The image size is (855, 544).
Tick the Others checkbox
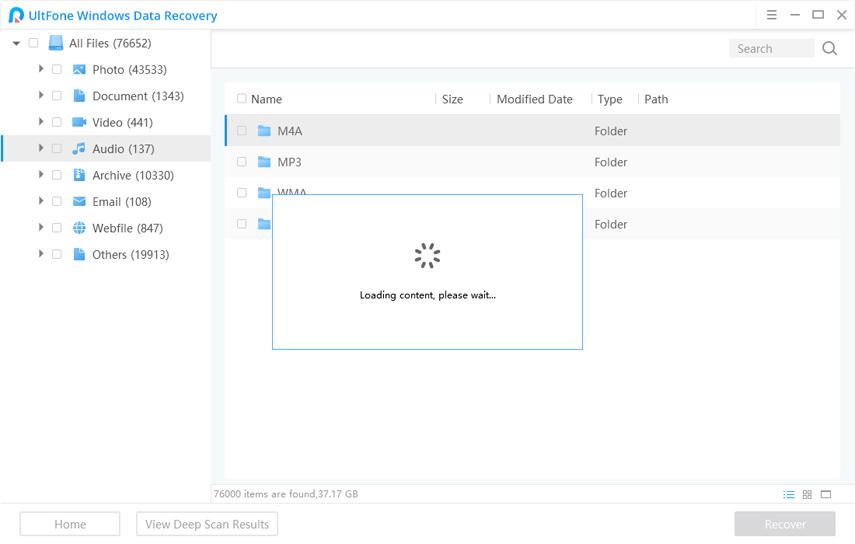[57, 254]
